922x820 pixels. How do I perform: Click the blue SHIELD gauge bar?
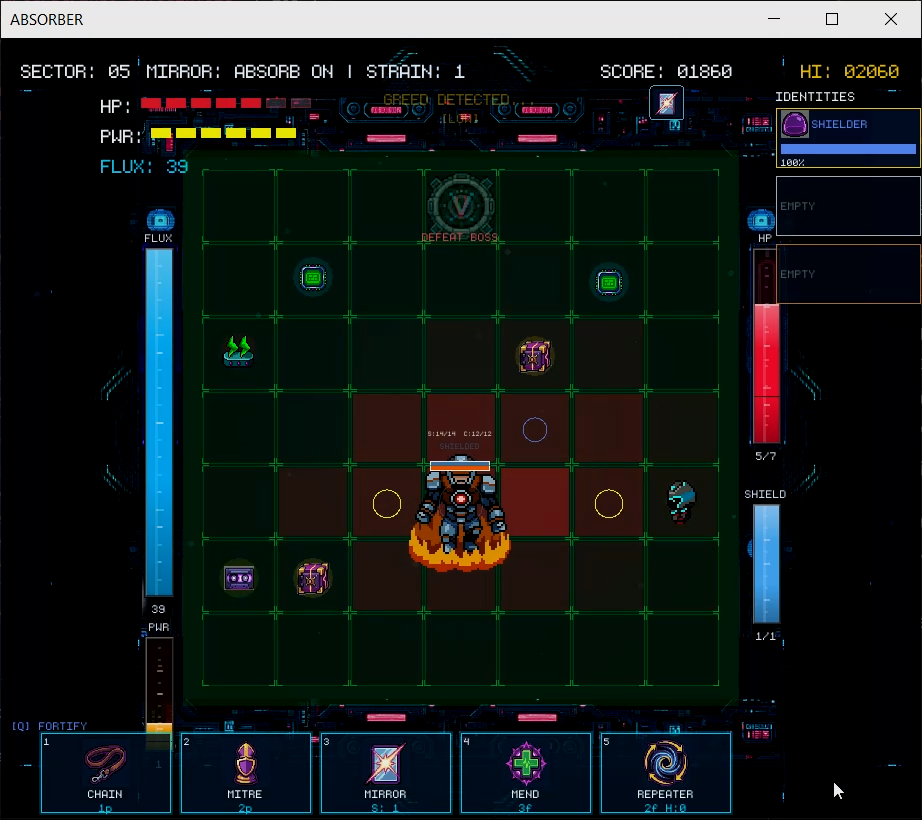click(766, 564)
